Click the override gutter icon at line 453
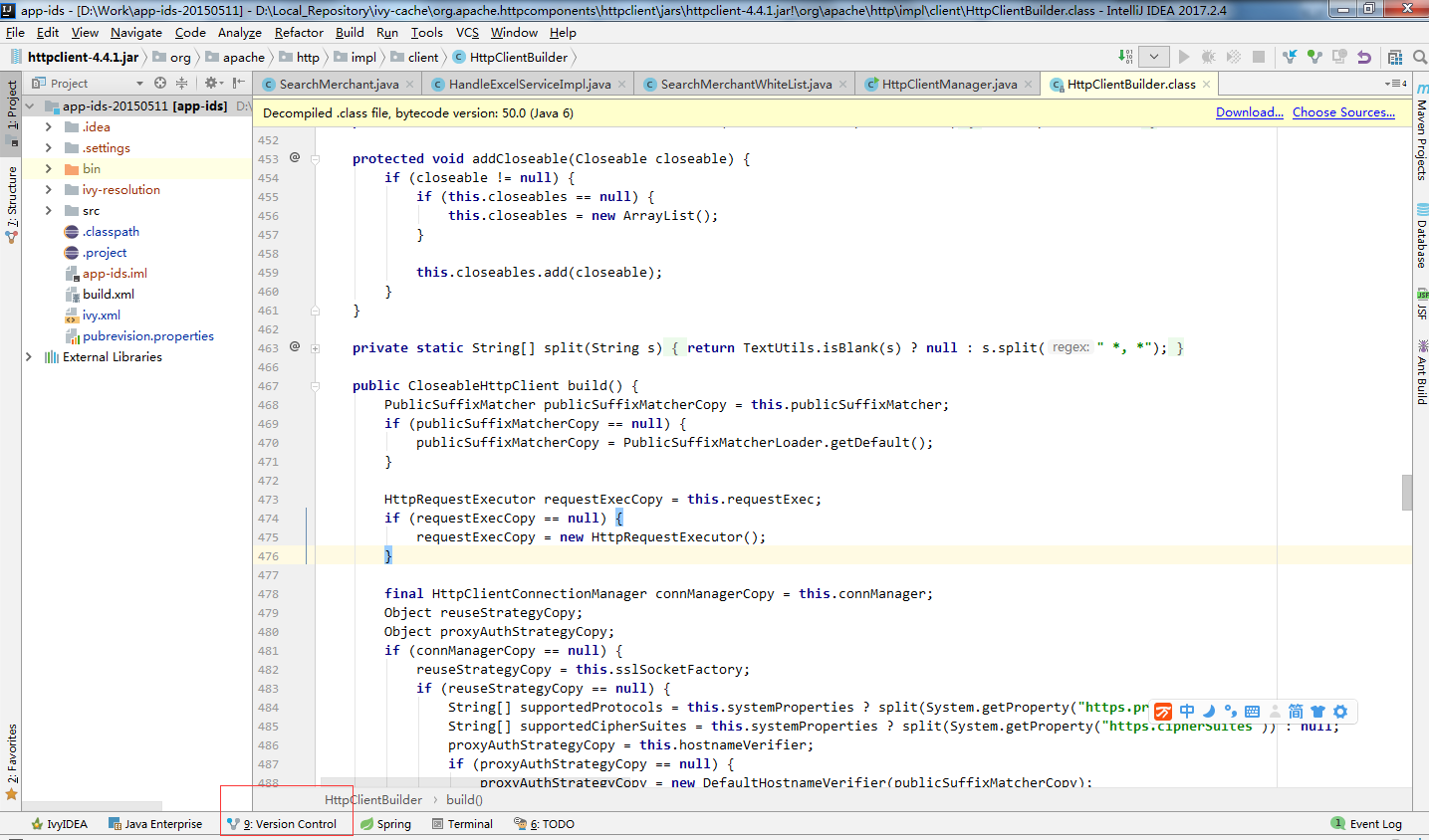Viewport: 1429px width, 840px height. (295, 157)
